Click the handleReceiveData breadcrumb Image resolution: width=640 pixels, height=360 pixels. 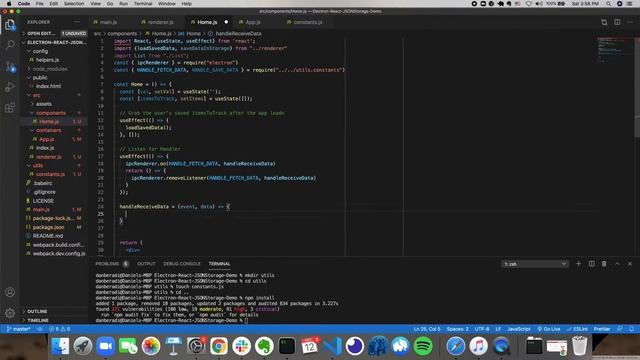pyautogui.click(x=238, y=33)
